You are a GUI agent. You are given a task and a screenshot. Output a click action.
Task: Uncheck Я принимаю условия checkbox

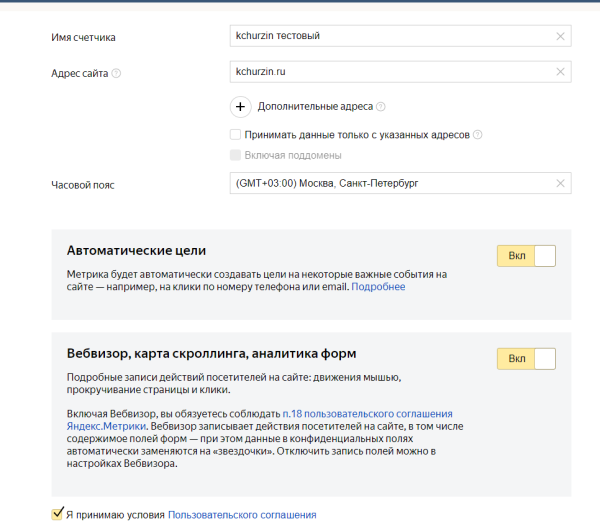coord(57,514)
